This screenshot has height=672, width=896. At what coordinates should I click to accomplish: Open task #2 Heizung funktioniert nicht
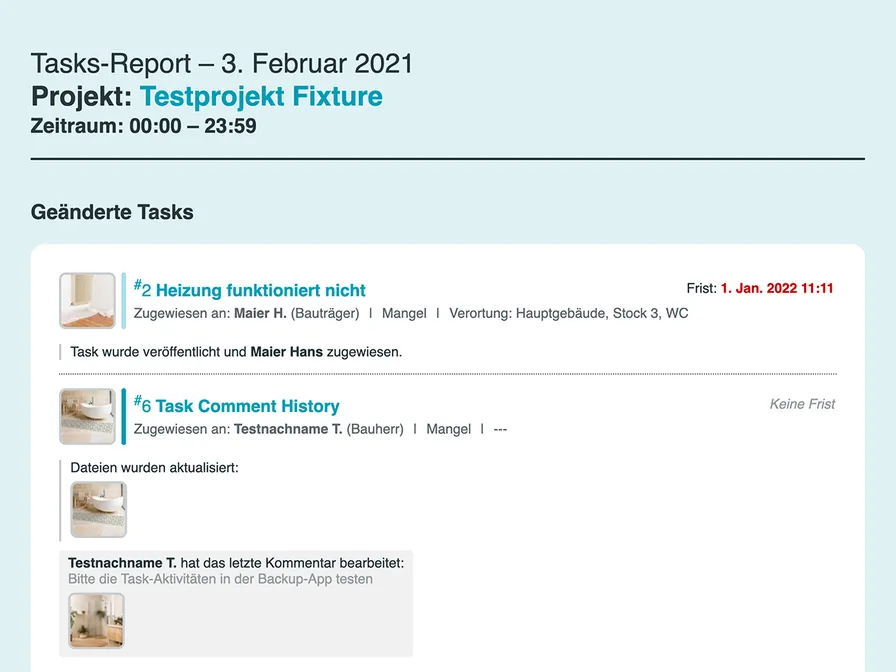pos(249,290)
